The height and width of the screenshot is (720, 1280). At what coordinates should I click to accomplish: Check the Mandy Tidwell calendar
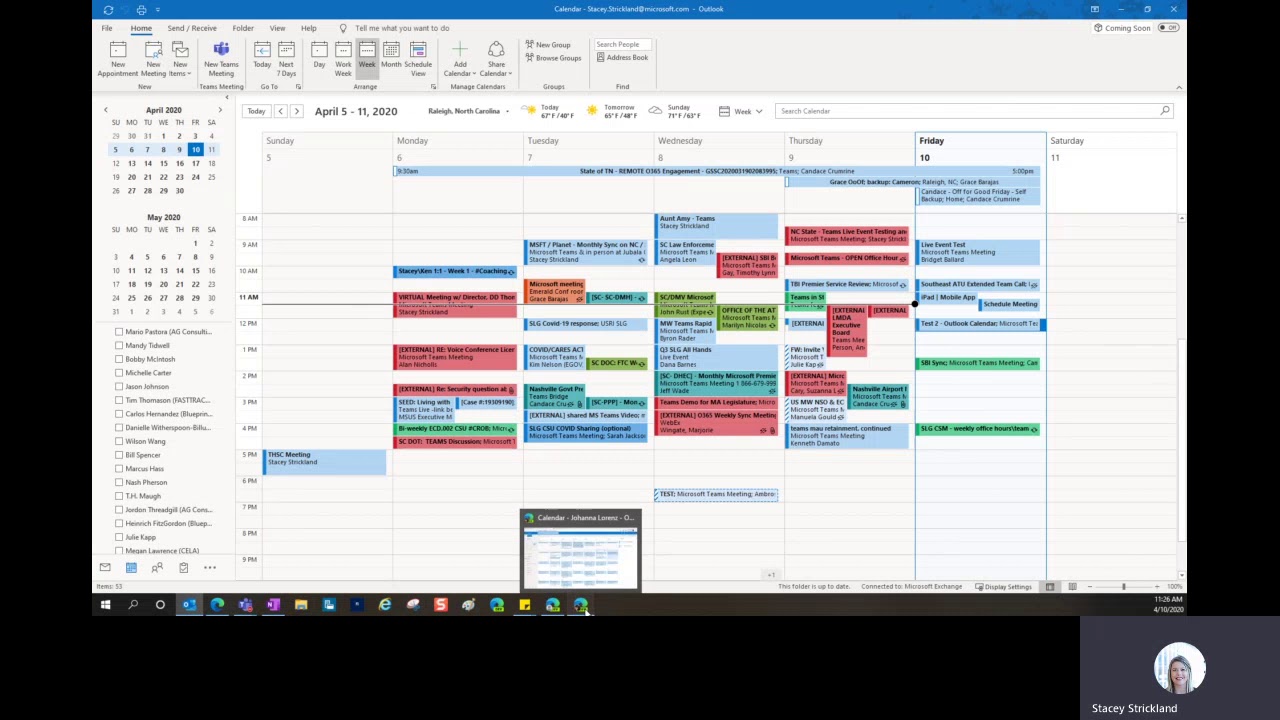[x=119, y=345]
